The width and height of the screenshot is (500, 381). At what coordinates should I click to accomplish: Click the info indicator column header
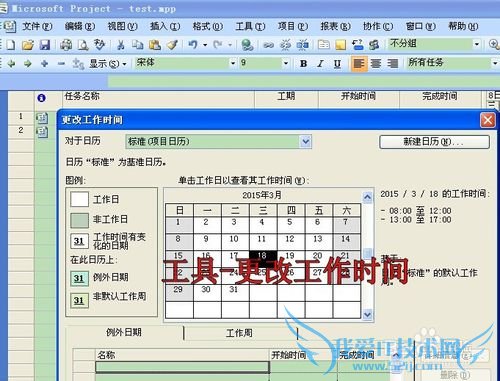tap(41, 98)
